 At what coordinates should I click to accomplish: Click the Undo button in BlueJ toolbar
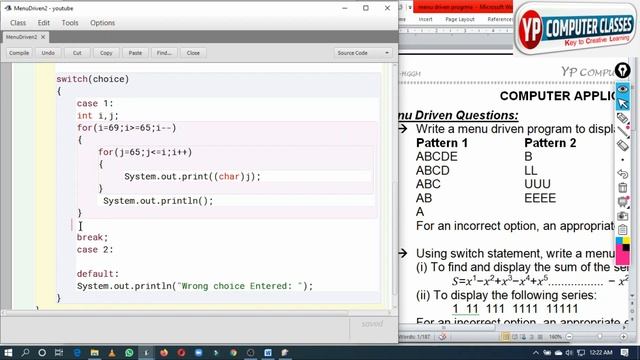(x=48, y=53)
